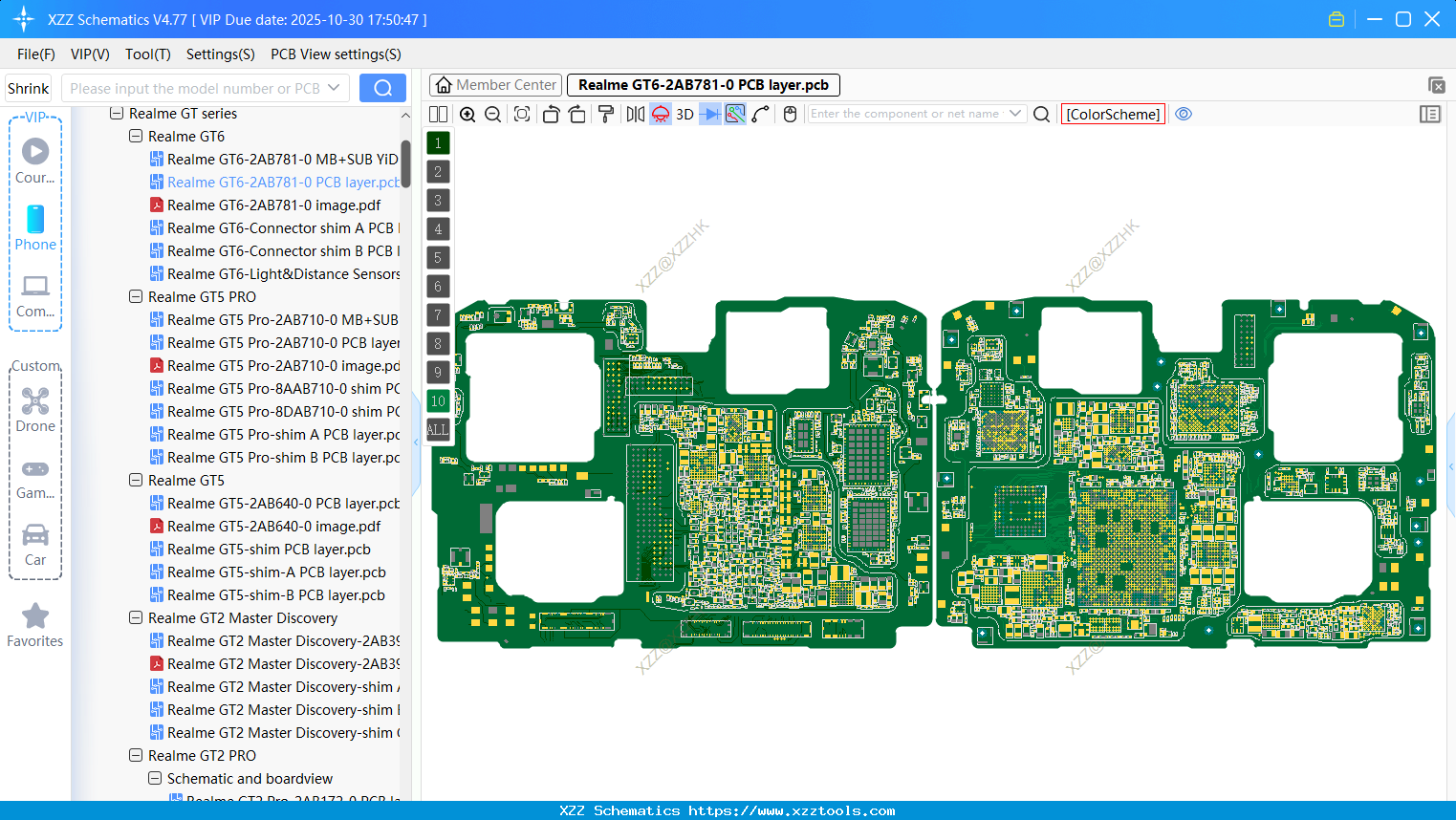Click the detach window icon near tabs
Viewport: 1456px width, 820px height.
point(1436,85)
